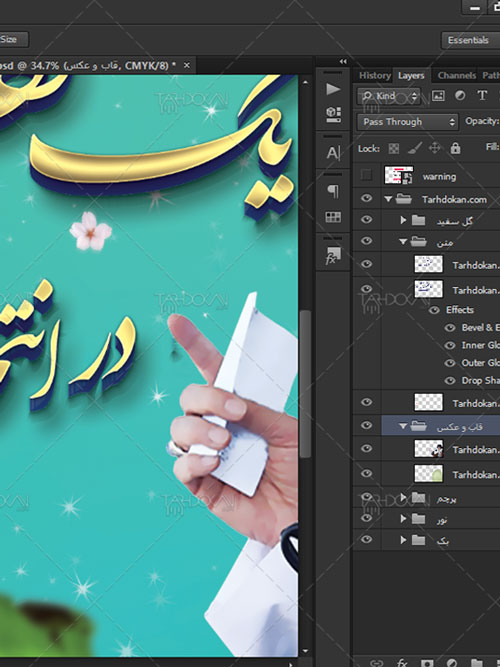Click folder icon of نور group
The width and height of the screenshot is (500, 667).
(418, 519)
